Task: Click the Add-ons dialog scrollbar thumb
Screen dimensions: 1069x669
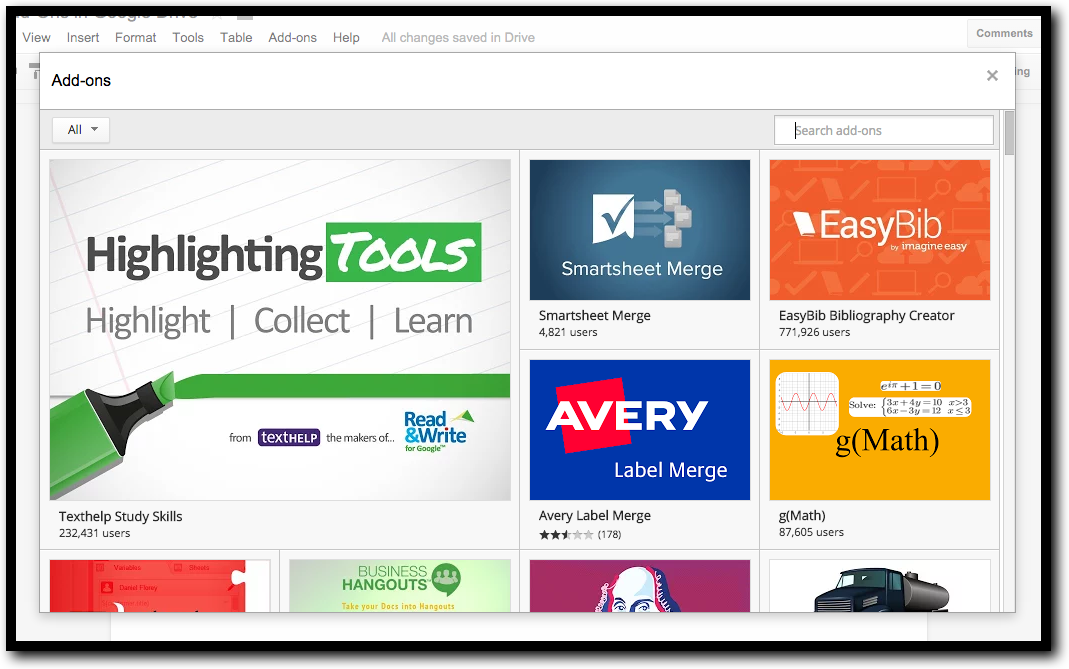Action: (x=1009, y=133)
